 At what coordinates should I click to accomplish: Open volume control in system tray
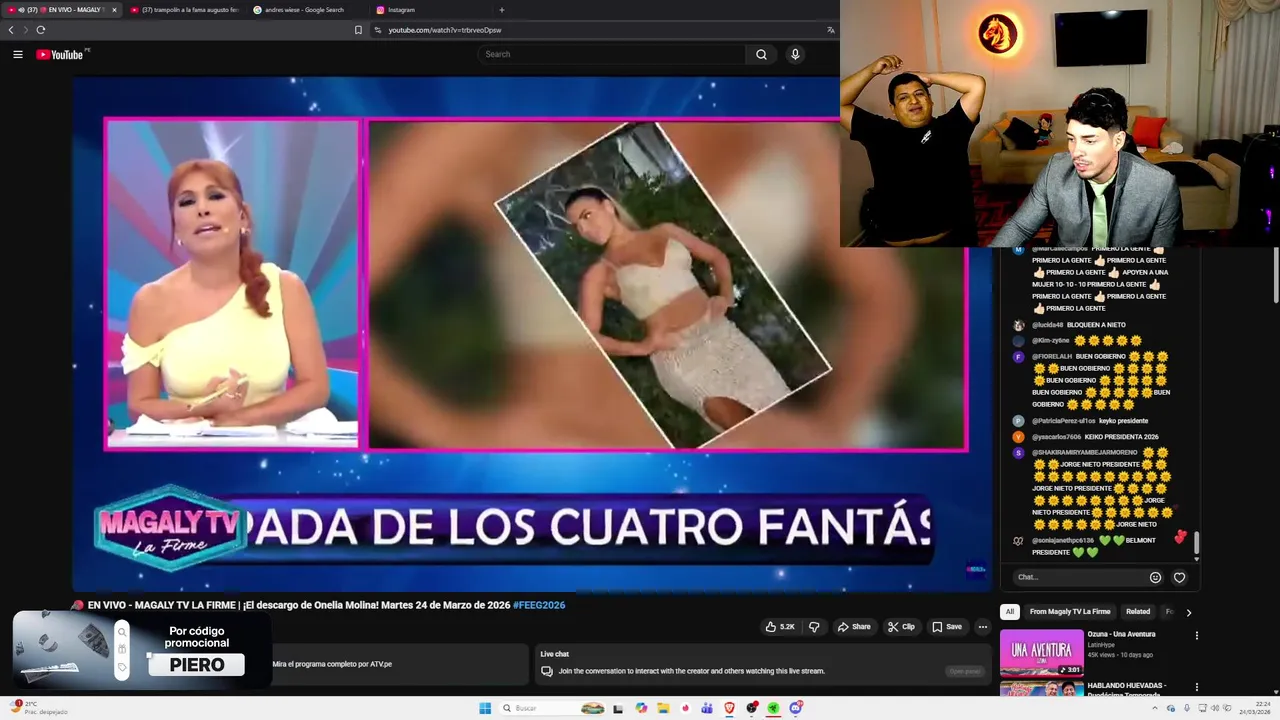pos(1215,708)
